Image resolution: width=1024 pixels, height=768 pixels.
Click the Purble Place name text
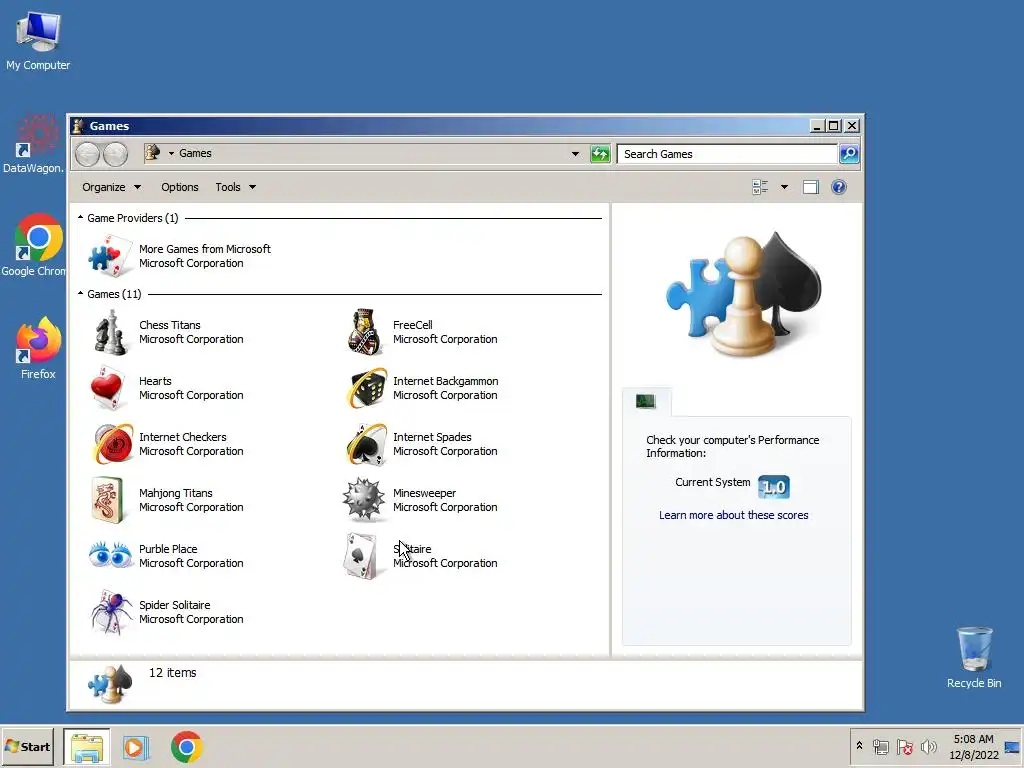(168, 549)
